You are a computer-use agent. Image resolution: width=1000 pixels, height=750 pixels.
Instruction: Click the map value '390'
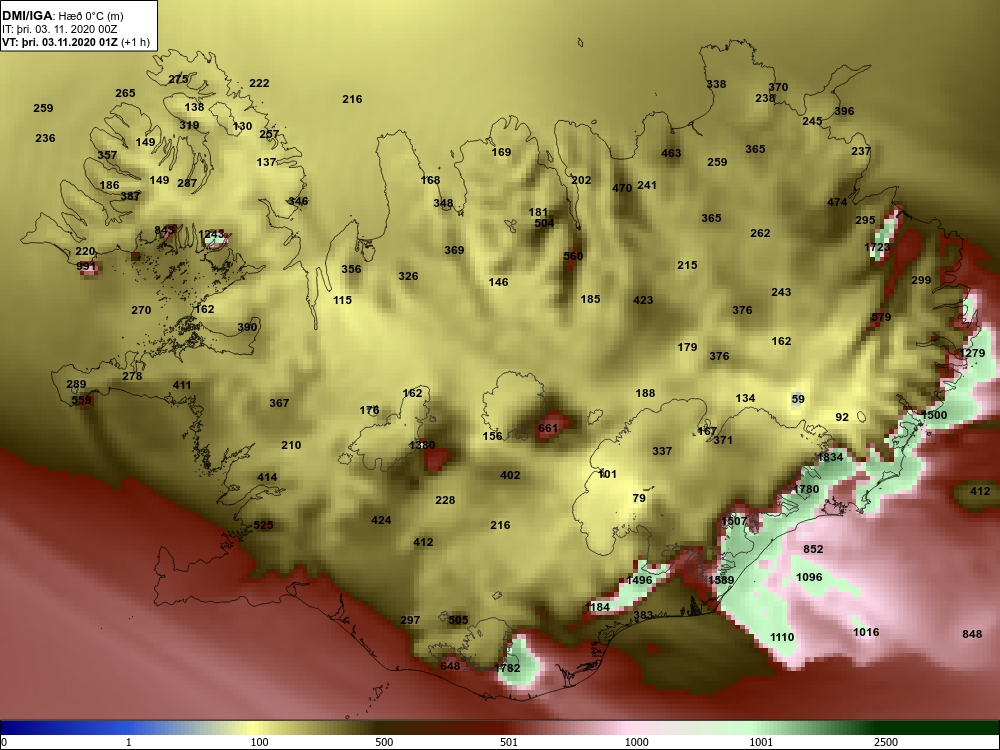[x=247, y=327]
